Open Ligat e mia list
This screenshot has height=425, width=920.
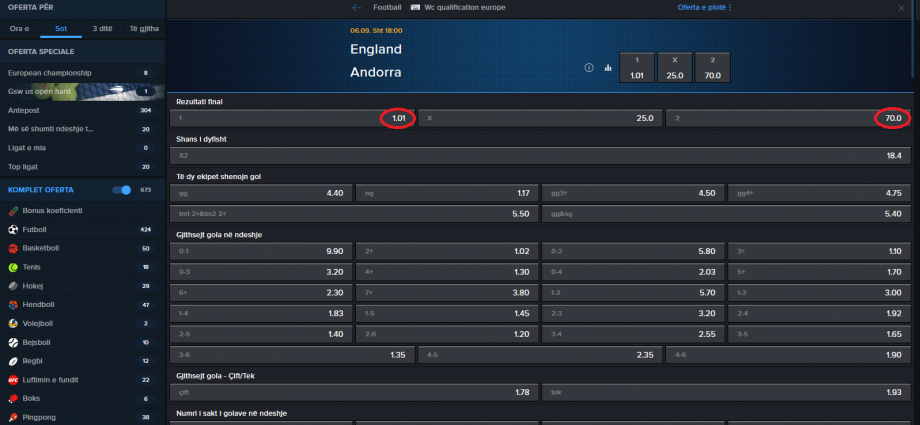point(82,148)
